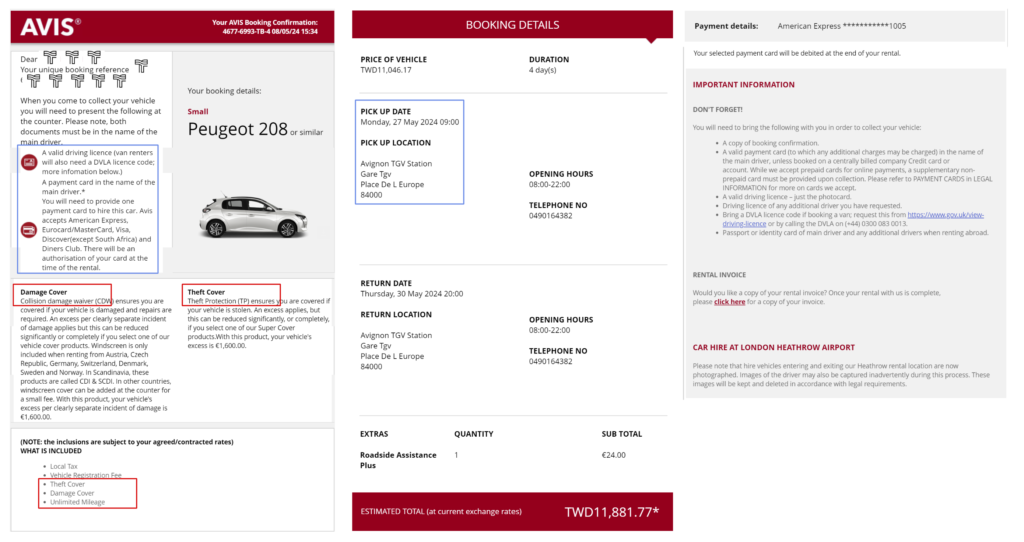Click the 'Roadside Assistance Plus' extra
This screenshot has width=1024, height=542.
(398, 460)
